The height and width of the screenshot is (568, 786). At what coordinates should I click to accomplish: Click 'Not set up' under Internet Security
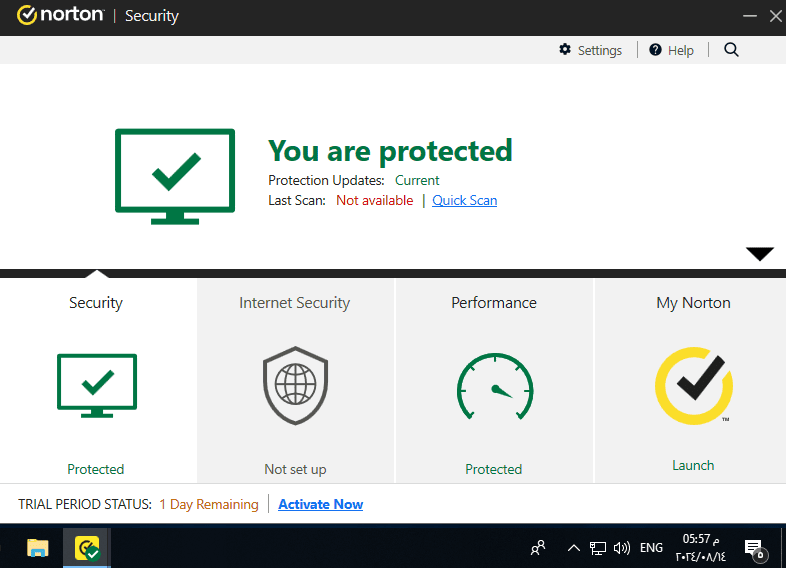(x=295, y=469)
